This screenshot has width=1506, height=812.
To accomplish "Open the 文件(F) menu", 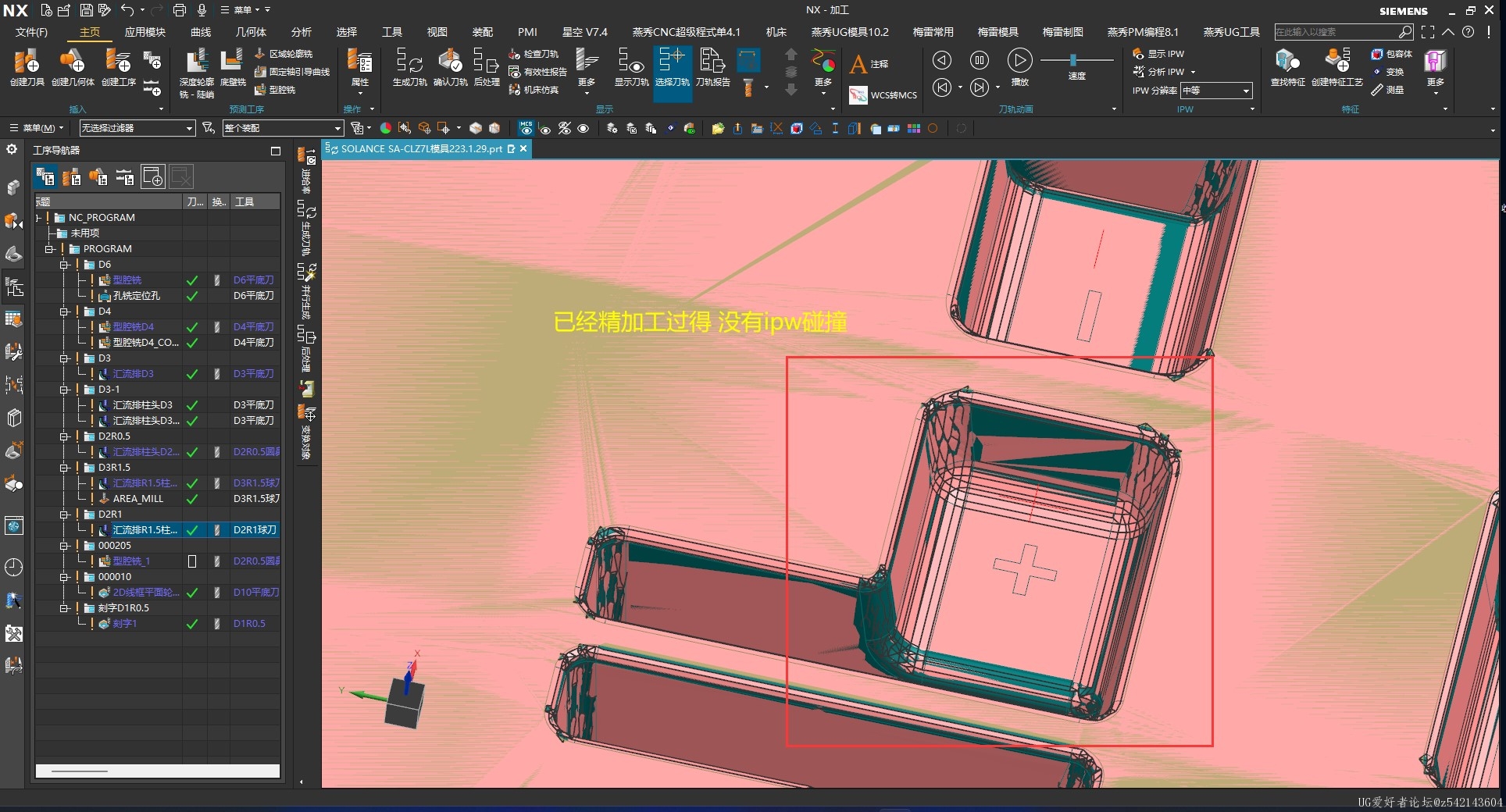I will pos(31,32).
